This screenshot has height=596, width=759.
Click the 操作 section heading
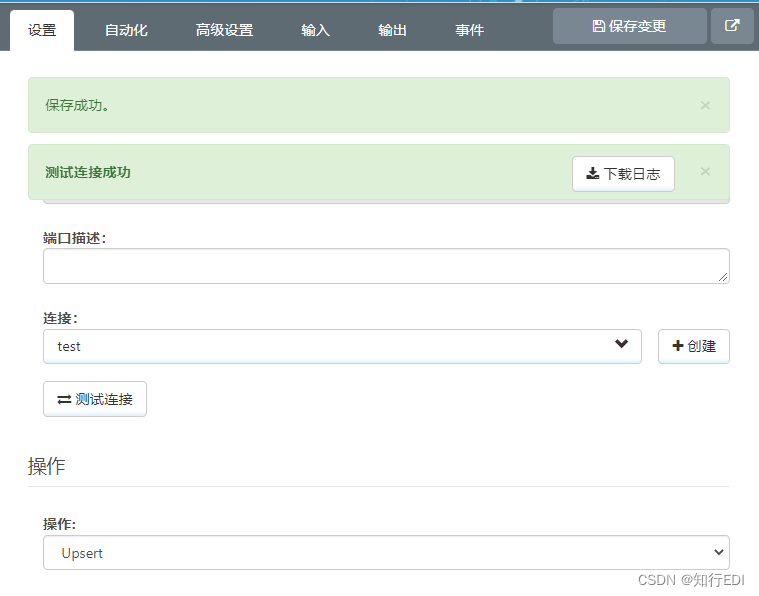click(x=46, y=466)
